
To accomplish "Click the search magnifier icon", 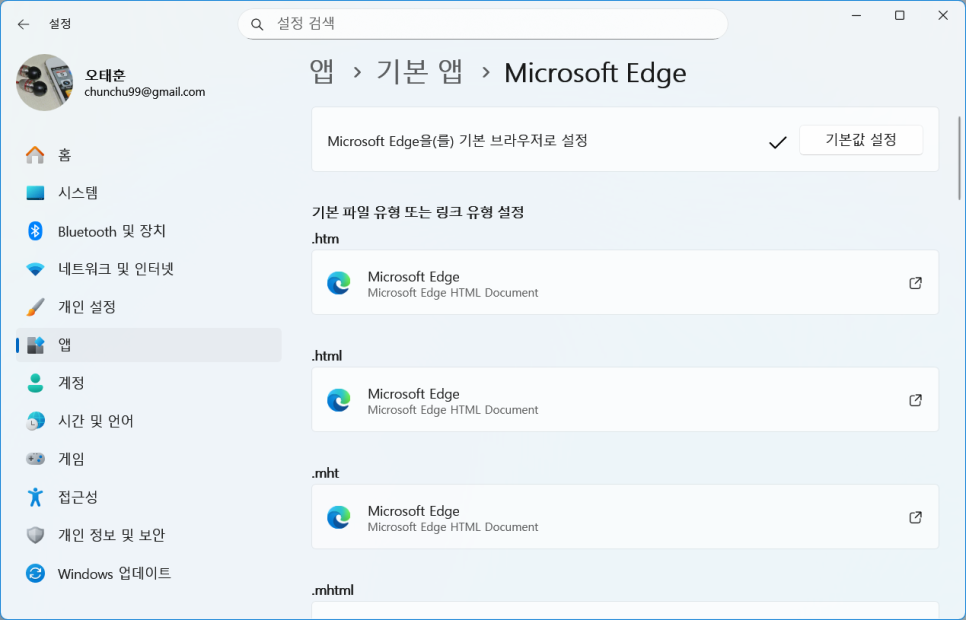I will [x=257, y=24].
